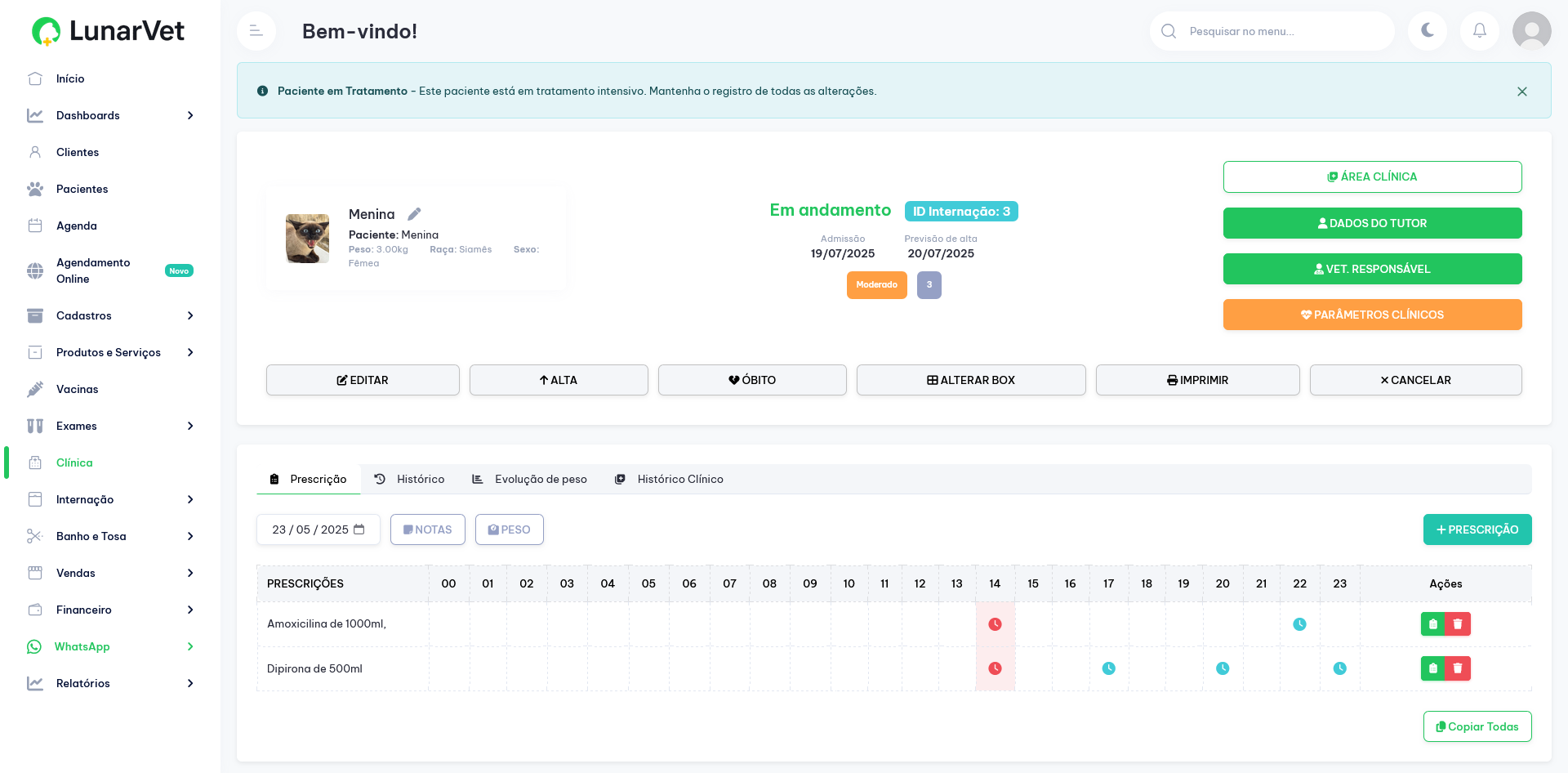Expand the Dashboards menu chevron
Viewport: 1568px width, 773px height.
[190, 115]
